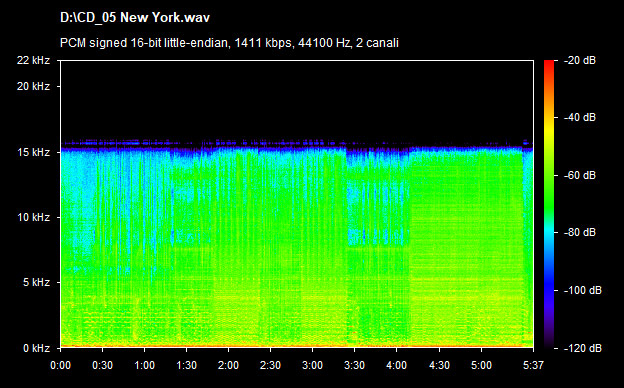Image resolution: width=624 pixels, height=388 pixels.
Task: Click the '-40 dB' color scale label
Action: pos(580,117)
